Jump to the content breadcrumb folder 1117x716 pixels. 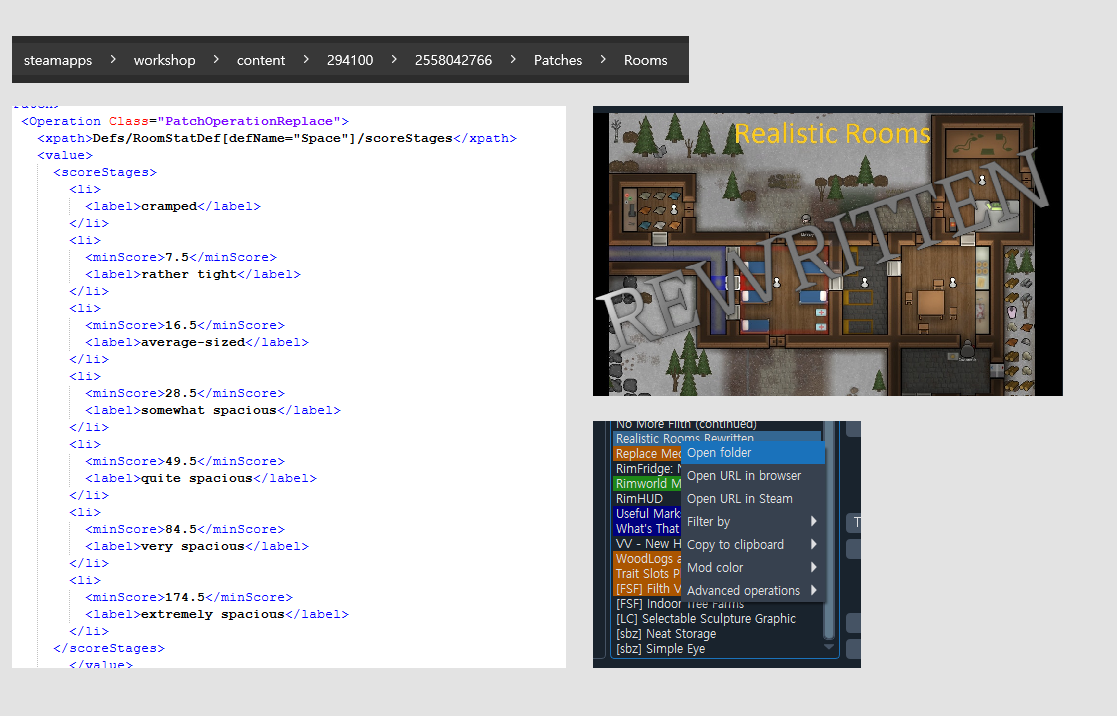pyautogui.click(x=261, y=61)
